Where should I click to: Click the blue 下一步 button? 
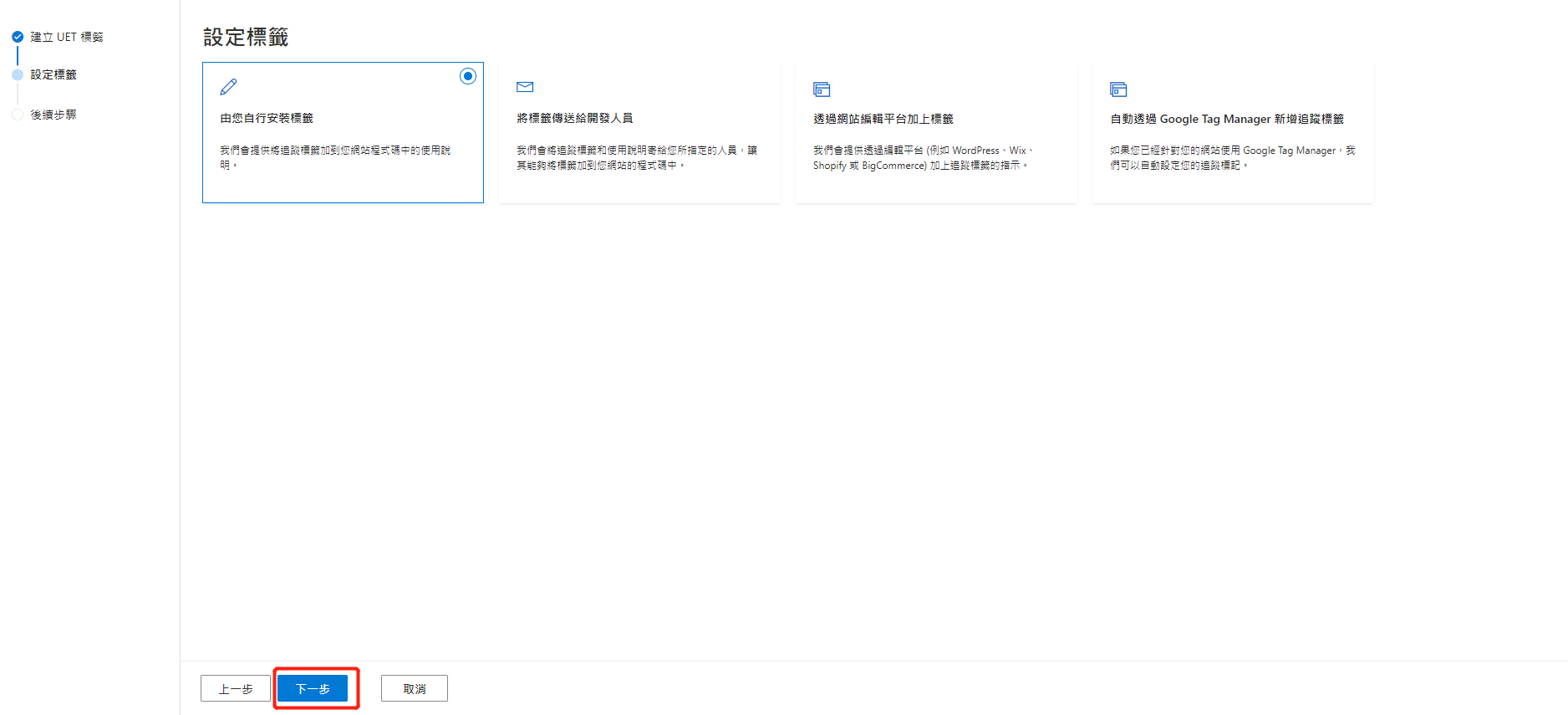coord(313,688)
